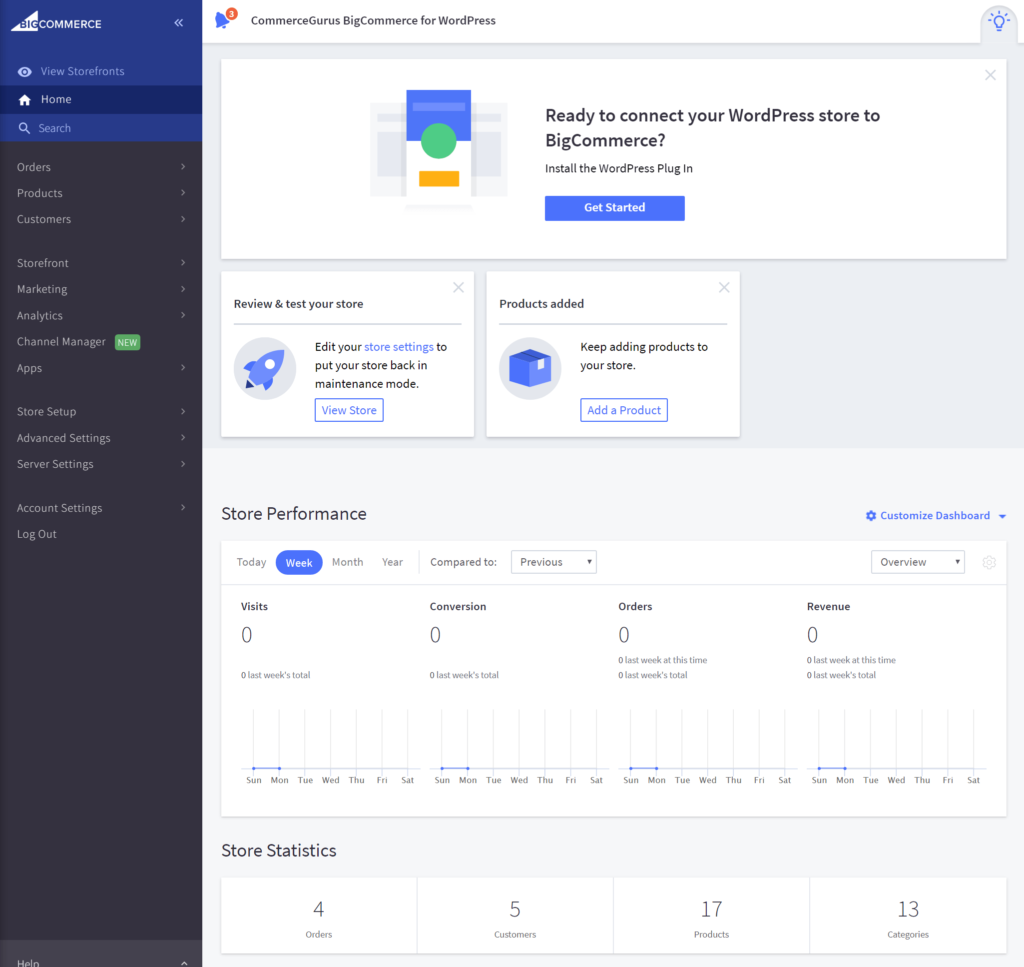Switch to Year tab

pyautogui.click(x=392, y=562)
